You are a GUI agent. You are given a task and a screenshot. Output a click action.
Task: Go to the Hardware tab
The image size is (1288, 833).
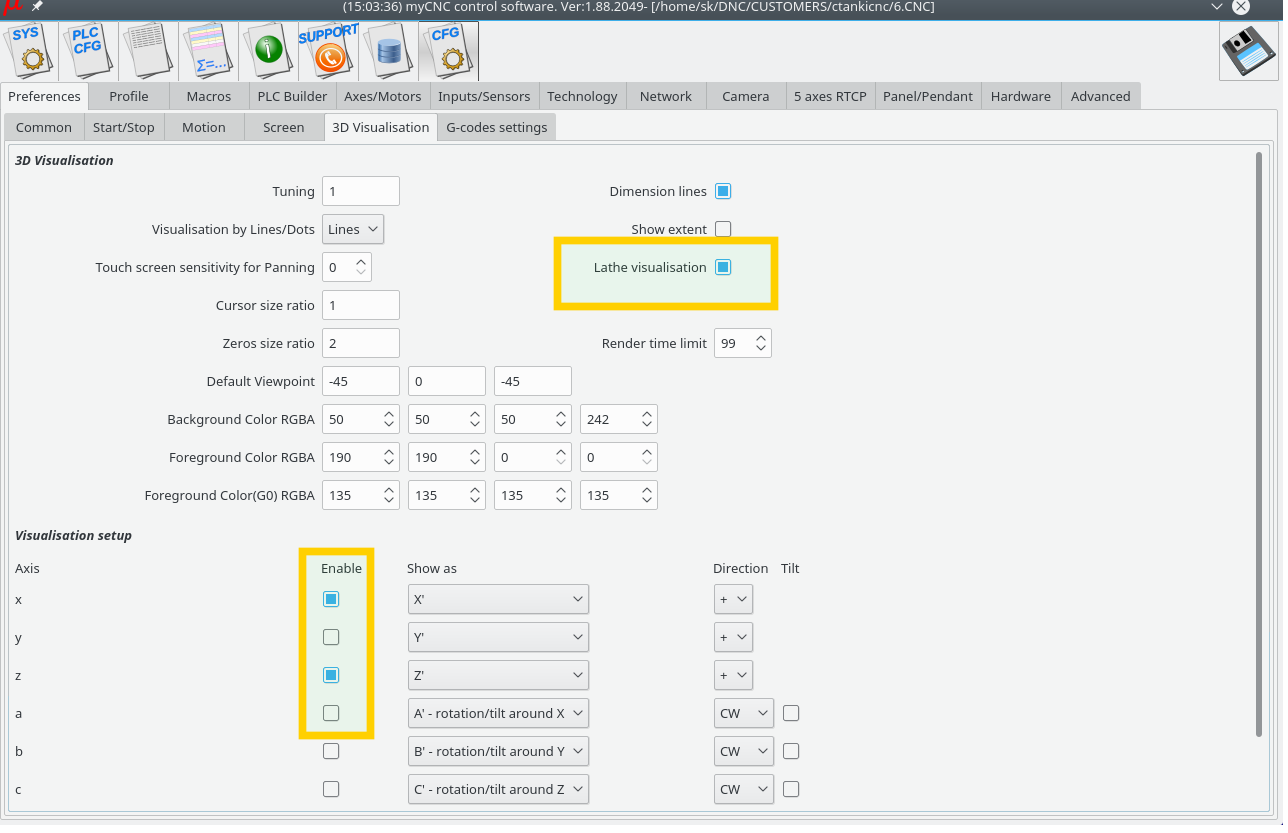[1020, 96]
